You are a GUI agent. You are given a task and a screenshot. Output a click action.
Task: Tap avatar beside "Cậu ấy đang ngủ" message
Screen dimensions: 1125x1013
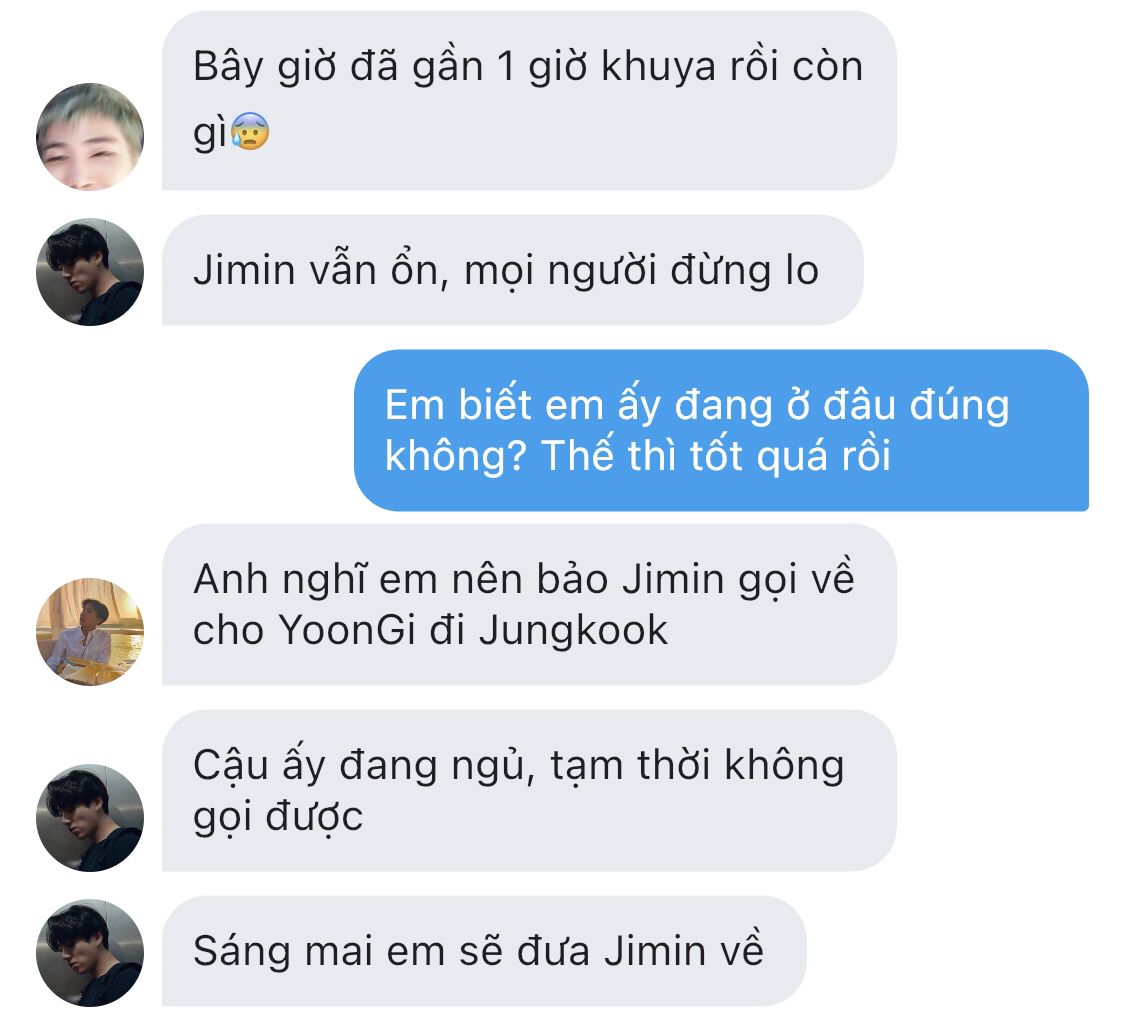point(90,818)
